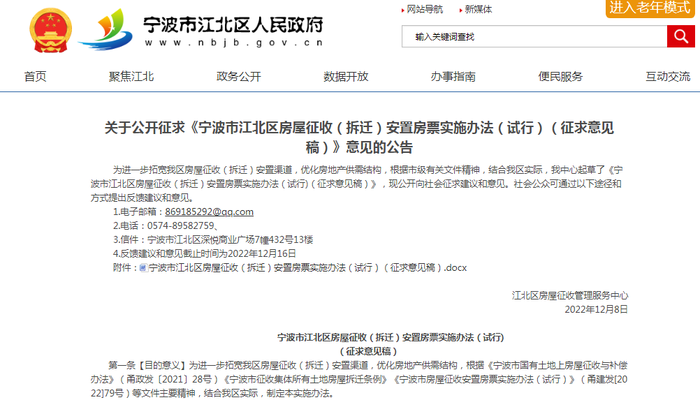Image resolution: width=700 pixels, height=400 pixels.
Task: Click the national emblem logo
Action: (50, 30)
